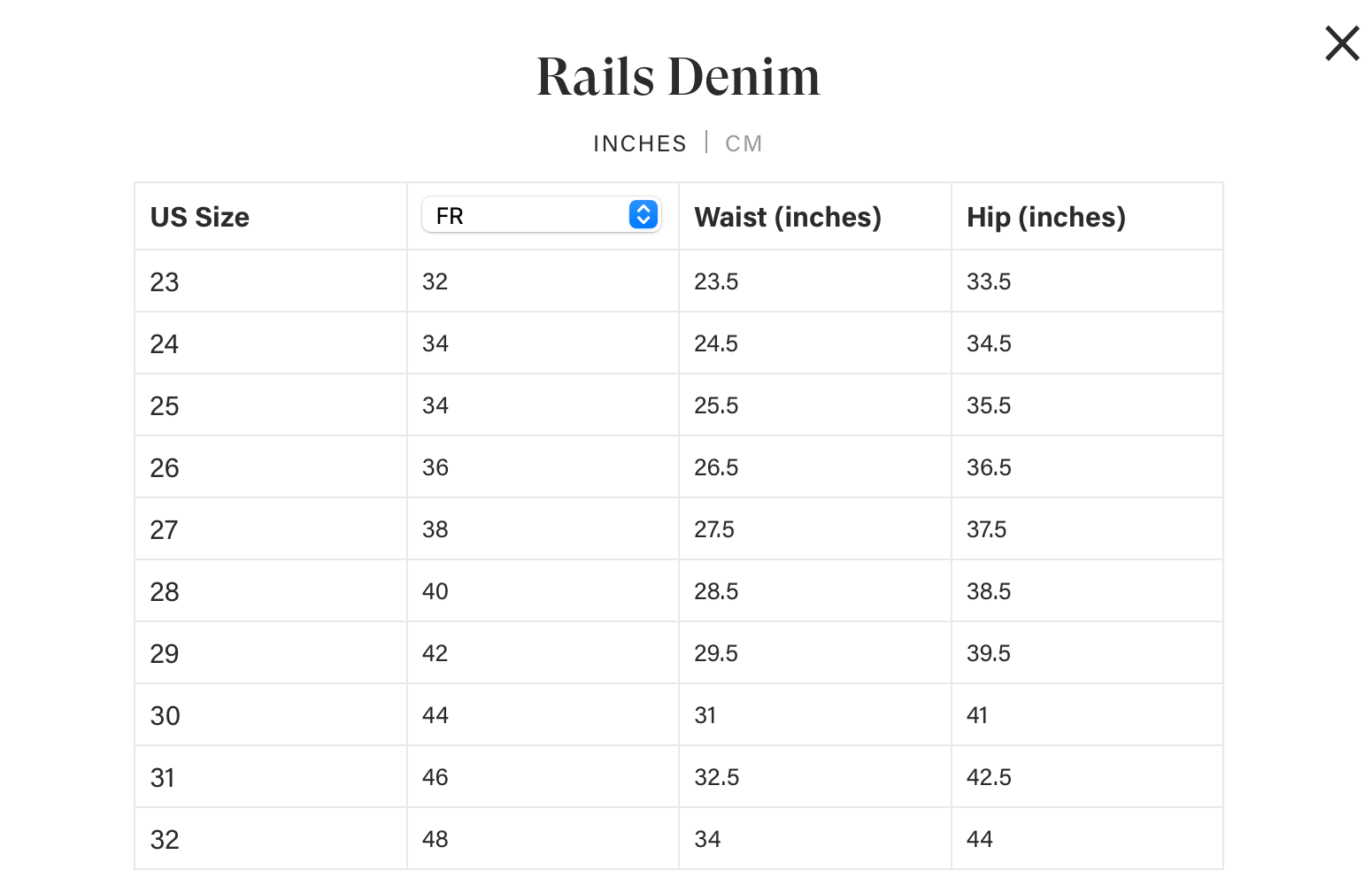
Task: Click hip measurement 44 cell
Action: 980,840
